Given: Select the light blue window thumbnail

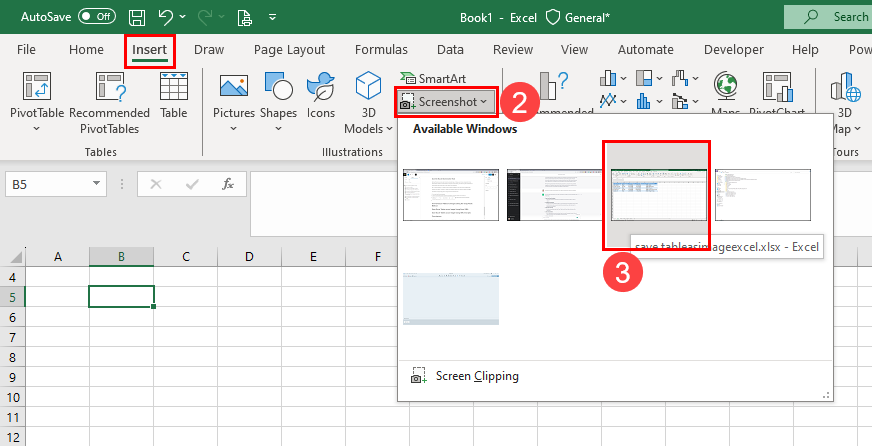Looking at the screenshot, I should tap(451, 299).
